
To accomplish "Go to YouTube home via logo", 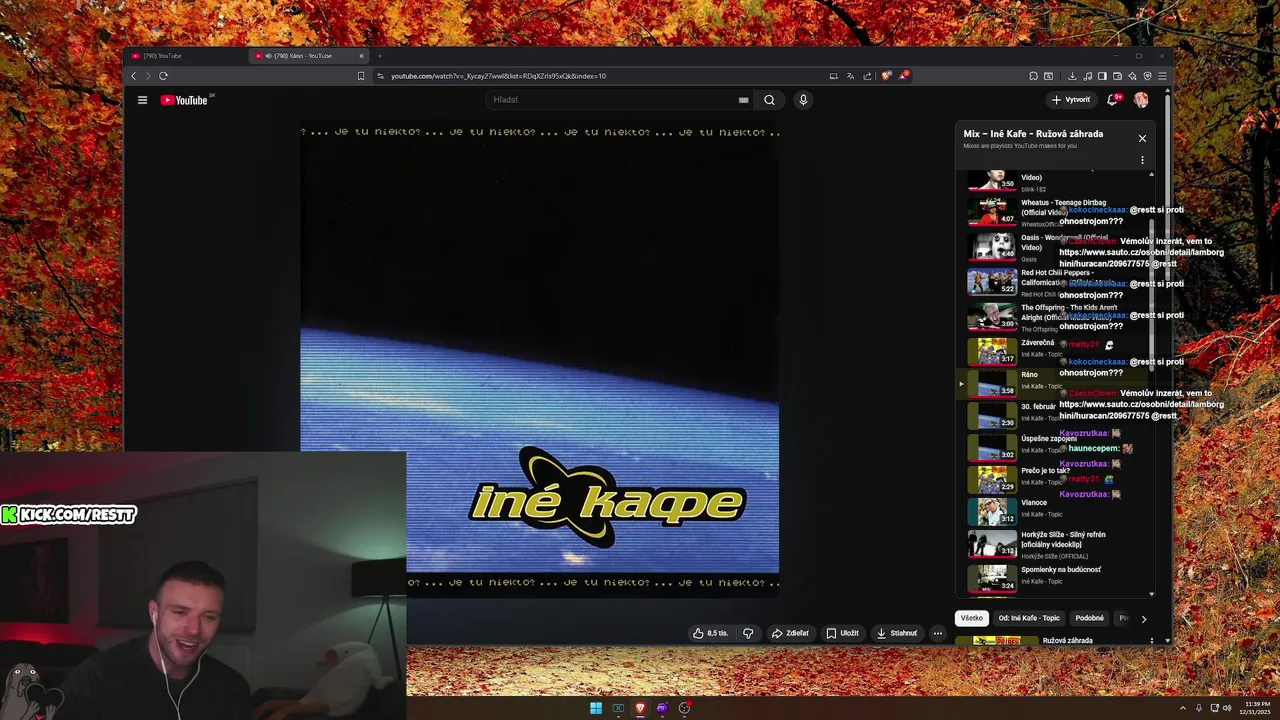I will tap(184, 100).
